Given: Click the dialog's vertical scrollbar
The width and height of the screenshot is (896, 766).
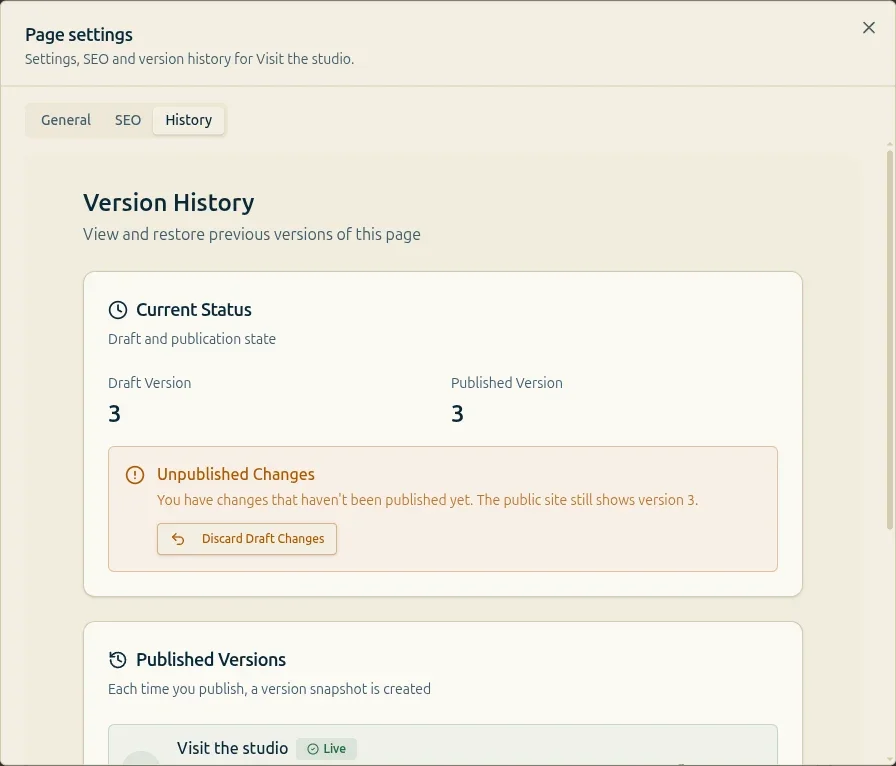Looking at the screenshot, I should (890, 340).
